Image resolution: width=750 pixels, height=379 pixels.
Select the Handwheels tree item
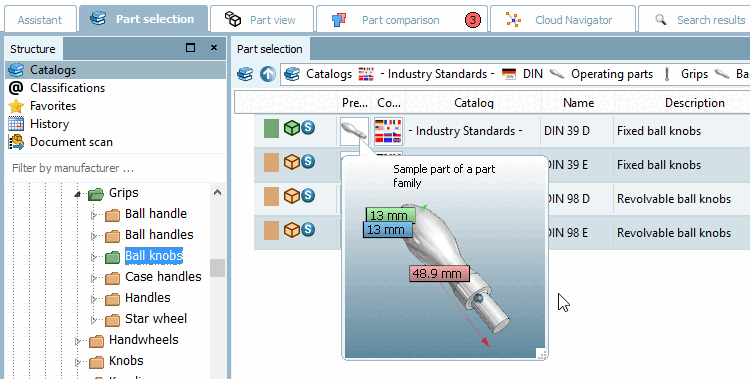[143, 340]
